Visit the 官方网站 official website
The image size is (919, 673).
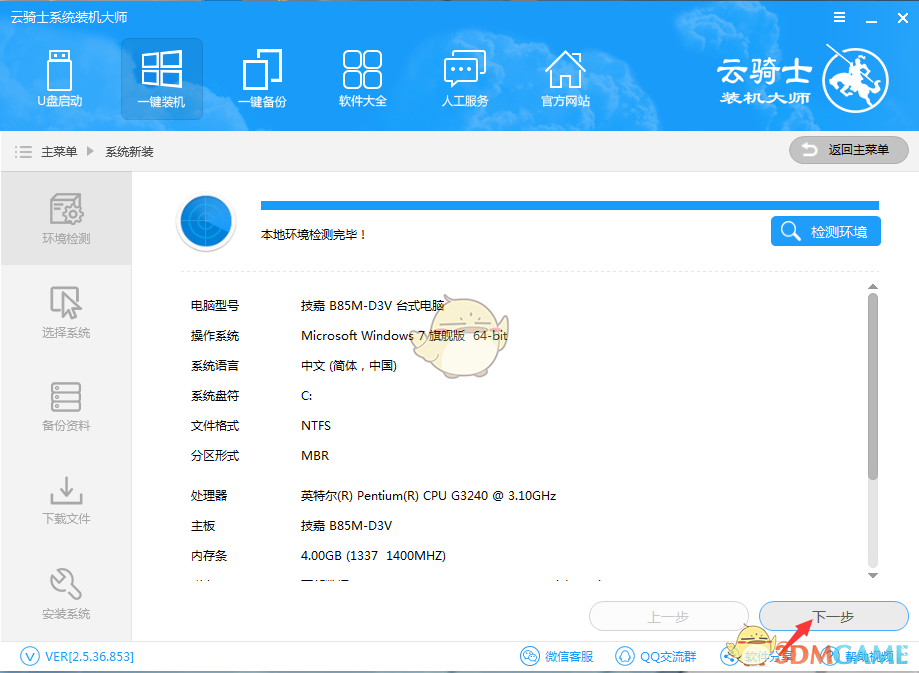(565, 78)
